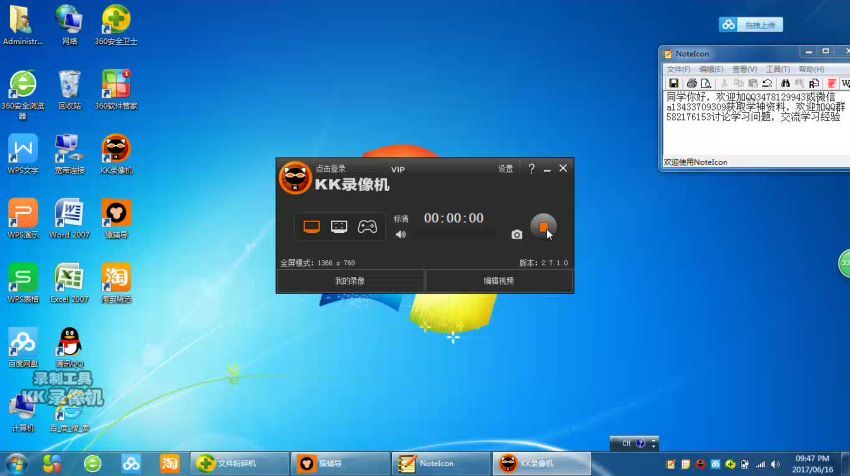The width and height of the screenshot is (850, 476).
Task: Click the NoteIcon taskbar button
Action: click(441, 464)
